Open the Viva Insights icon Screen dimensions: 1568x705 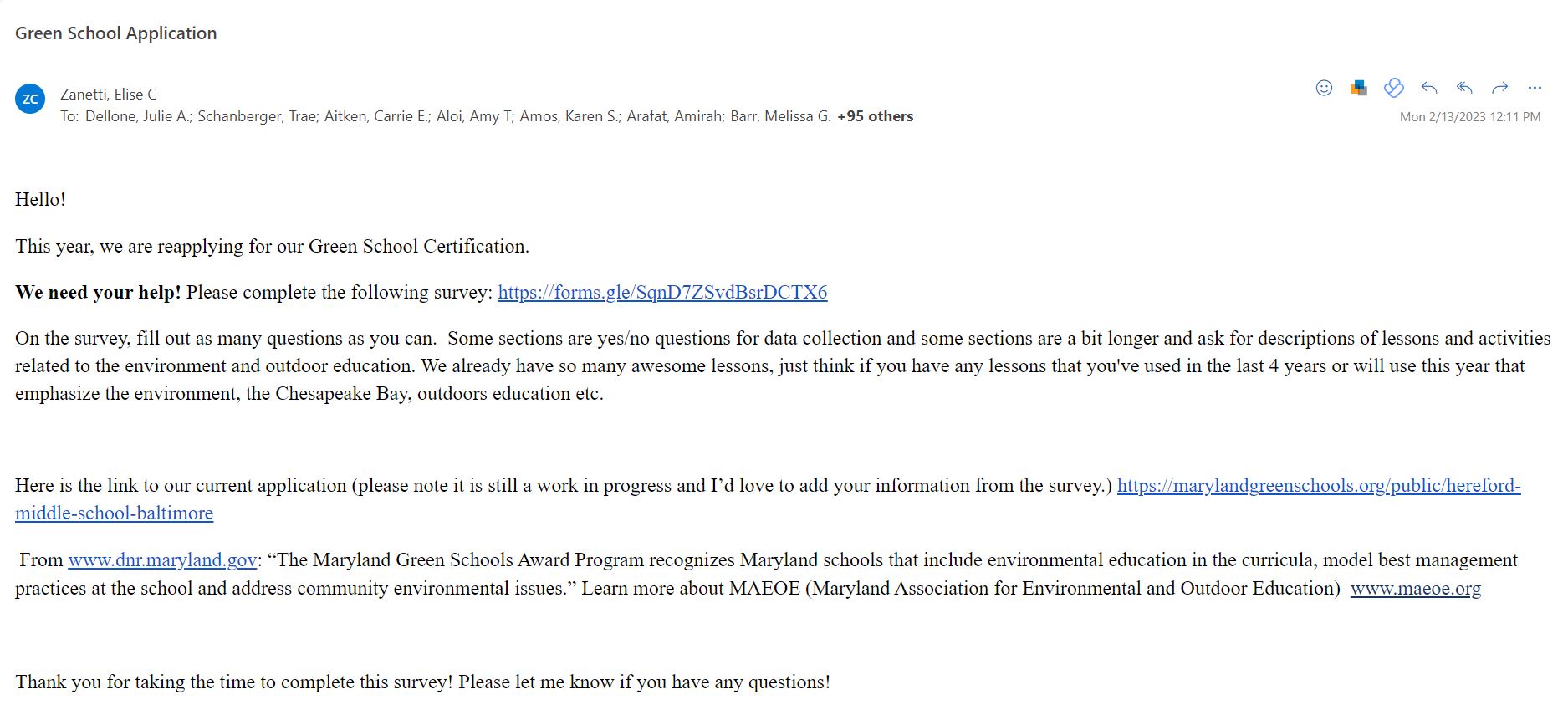tap(1393, 88)
